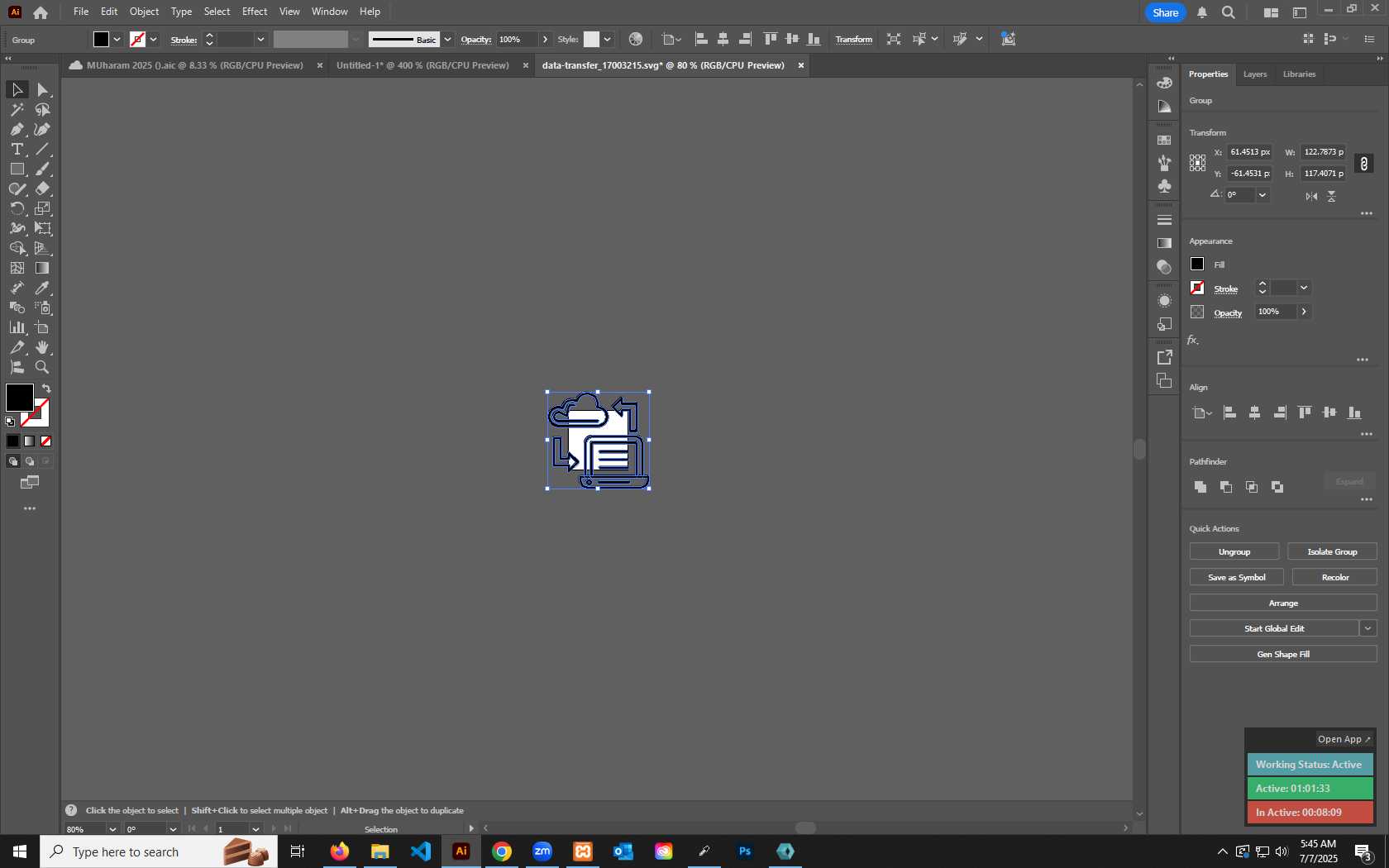
Task: Click the Ungroup button
Action: point(1234,551)
